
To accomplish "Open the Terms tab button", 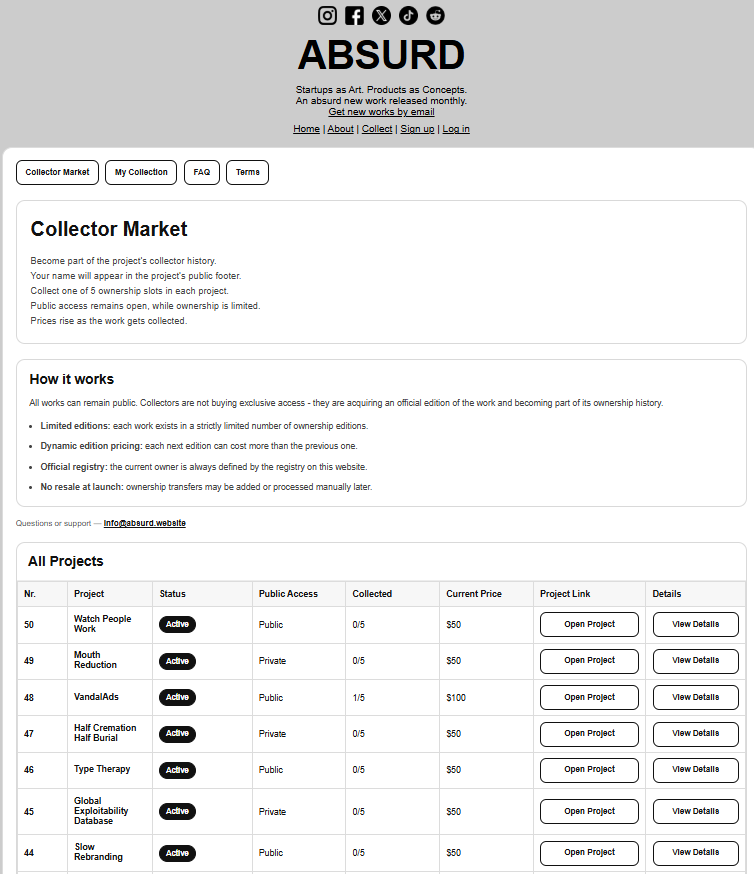I will (247, 172).
